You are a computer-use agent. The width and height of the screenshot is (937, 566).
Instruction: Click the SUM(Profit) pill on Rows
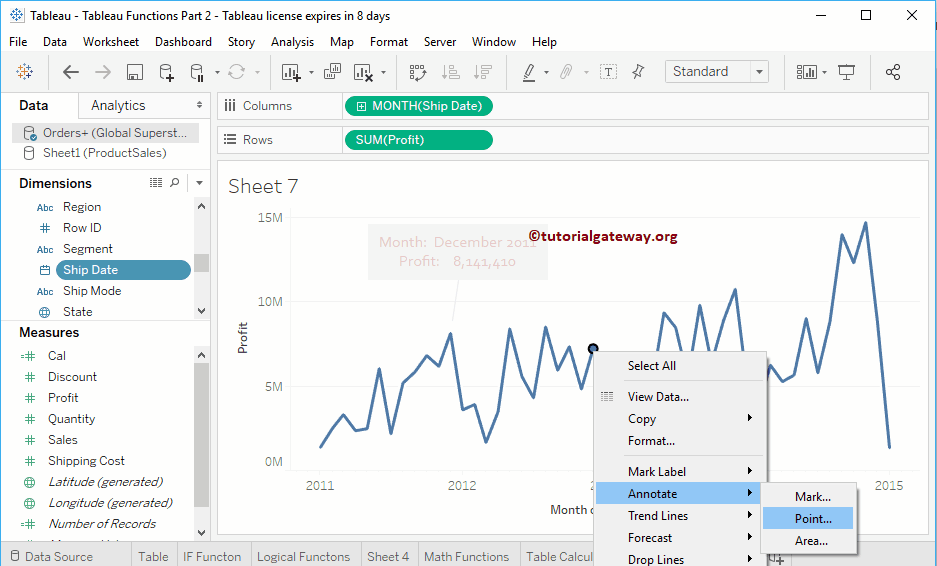pos(418,140)
